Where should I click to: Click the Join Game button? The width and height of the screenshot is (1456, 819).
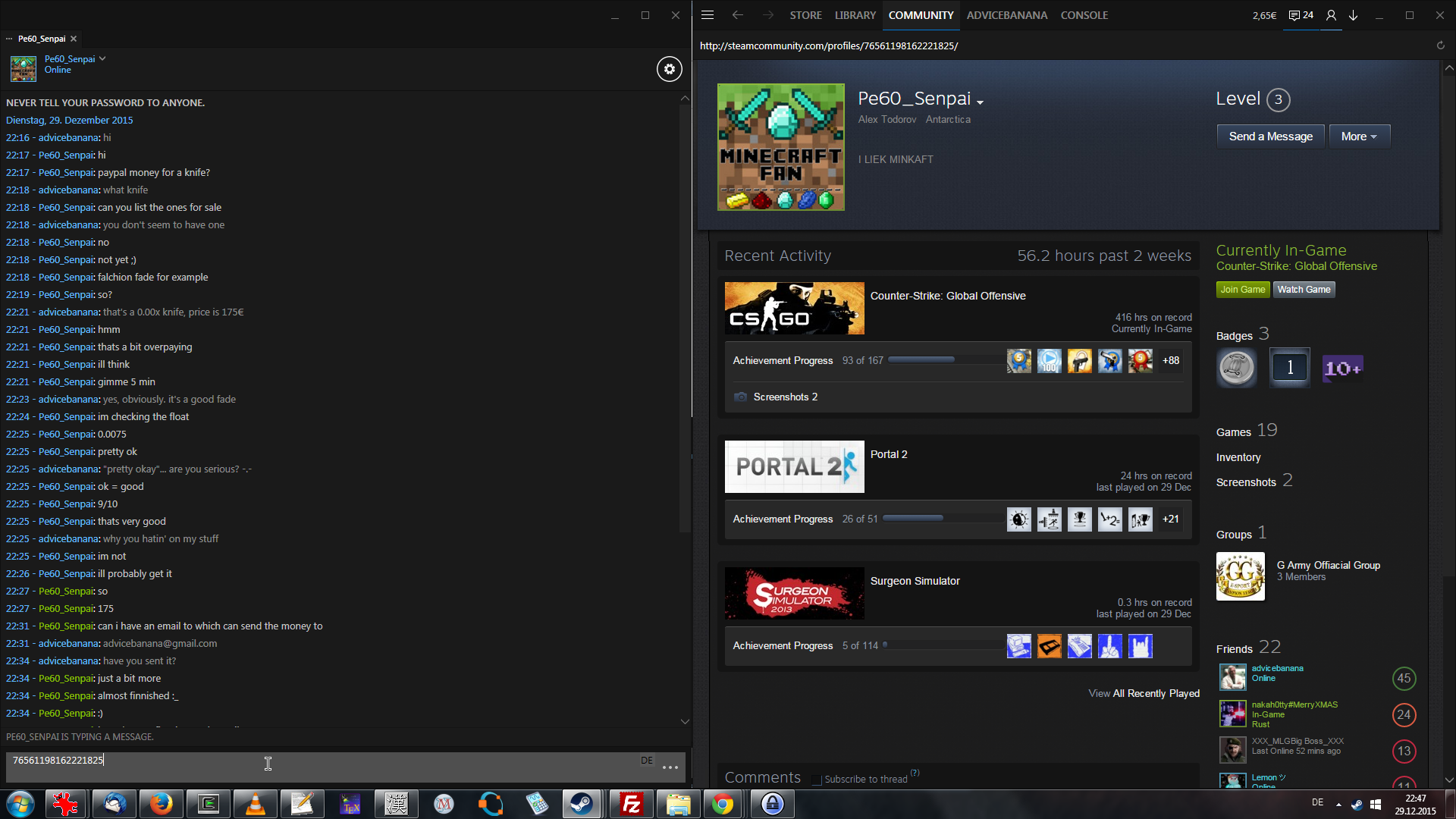point(1242,290)
